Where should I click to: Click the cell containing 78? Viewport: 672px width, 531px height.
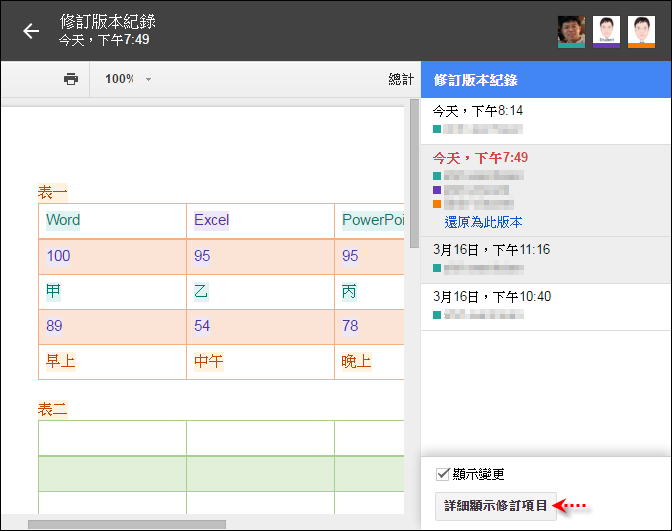369,327
